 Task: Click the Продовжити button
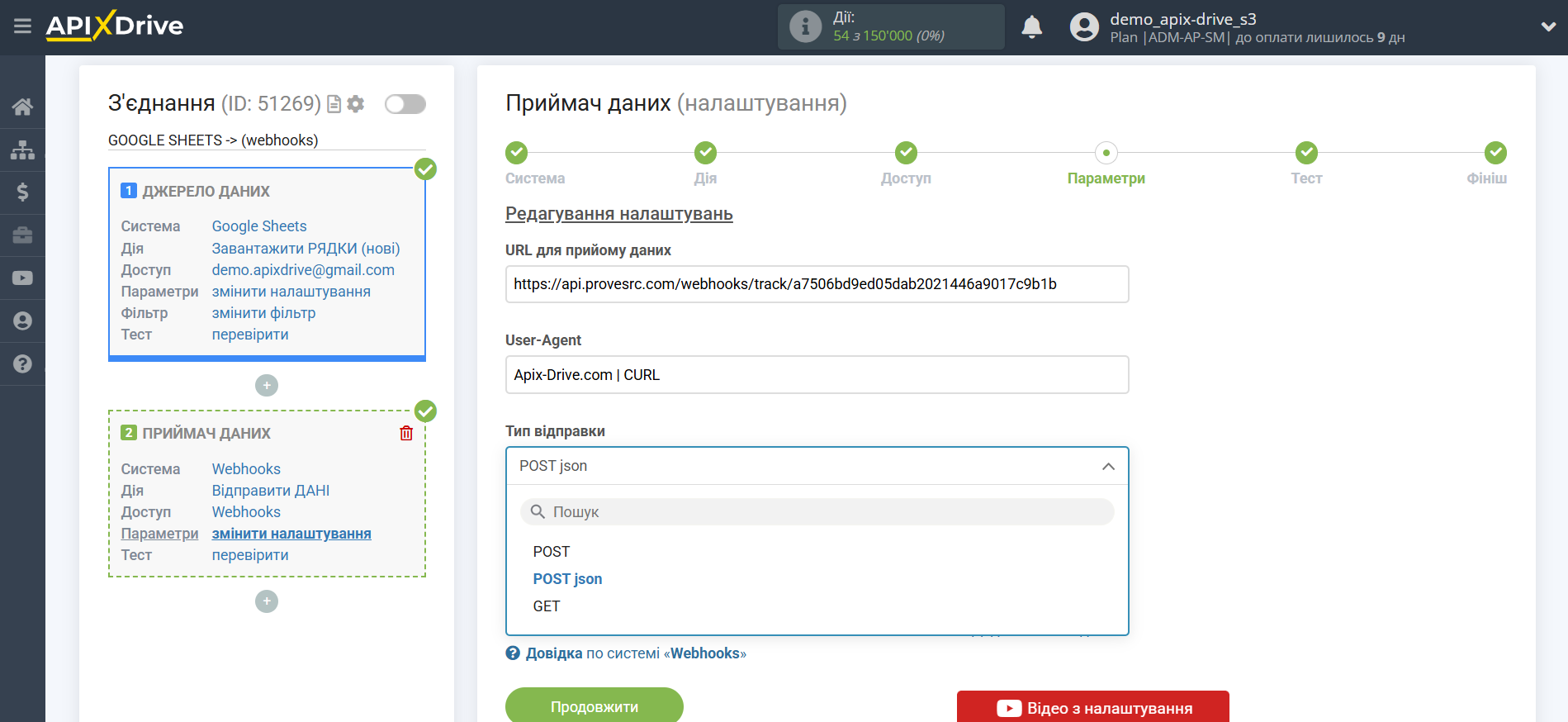click(595, 706)
